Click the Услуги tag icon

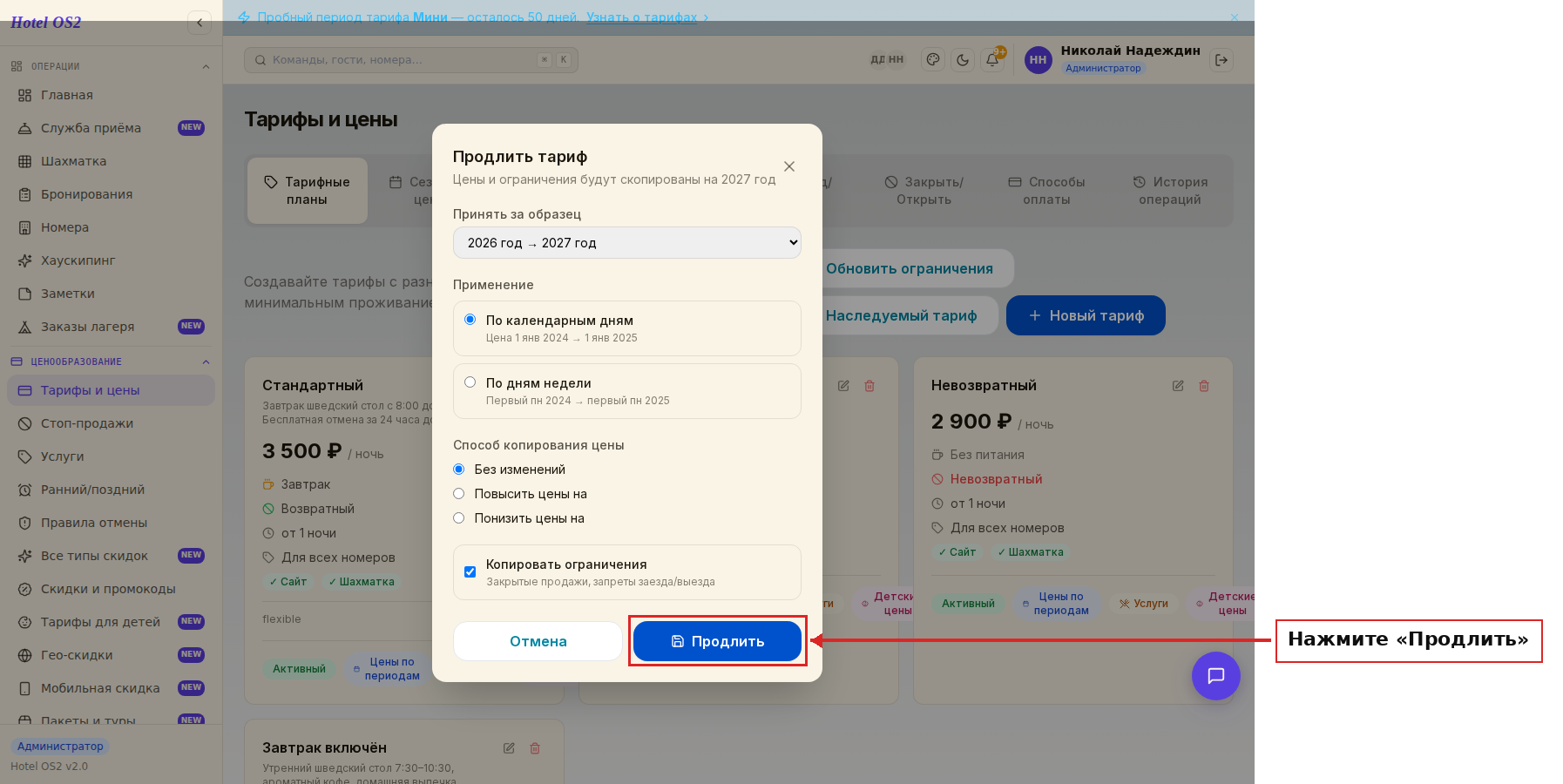click(x=24, y=456)
